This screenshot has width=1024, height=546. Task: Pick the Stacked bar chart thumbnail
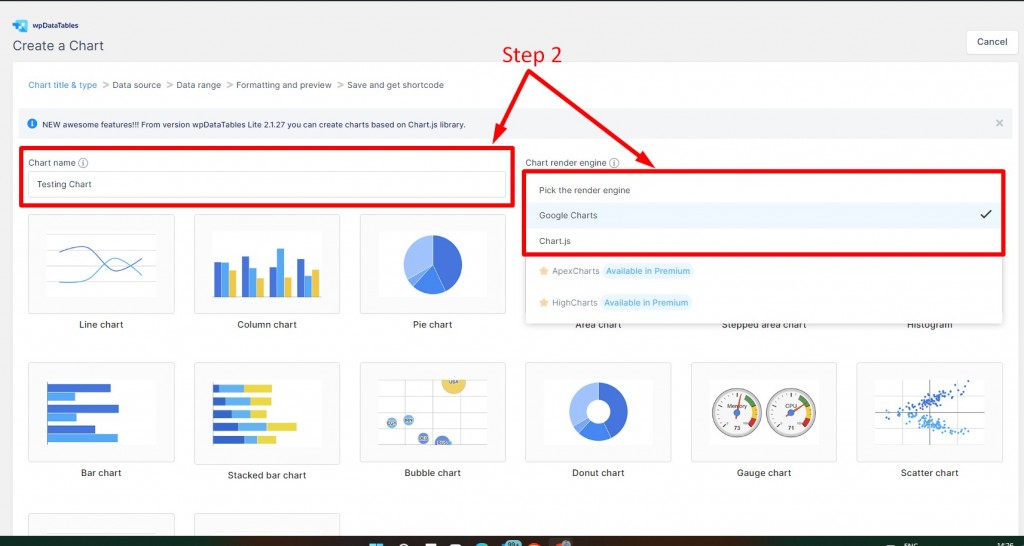(267, 413)
